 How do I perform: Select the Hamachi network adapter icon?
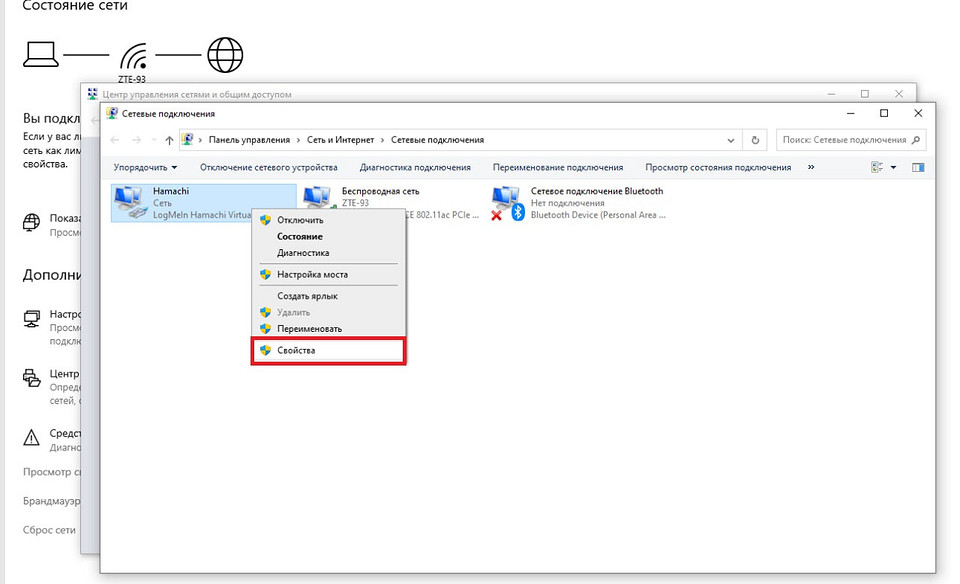(x=129, y=202)
